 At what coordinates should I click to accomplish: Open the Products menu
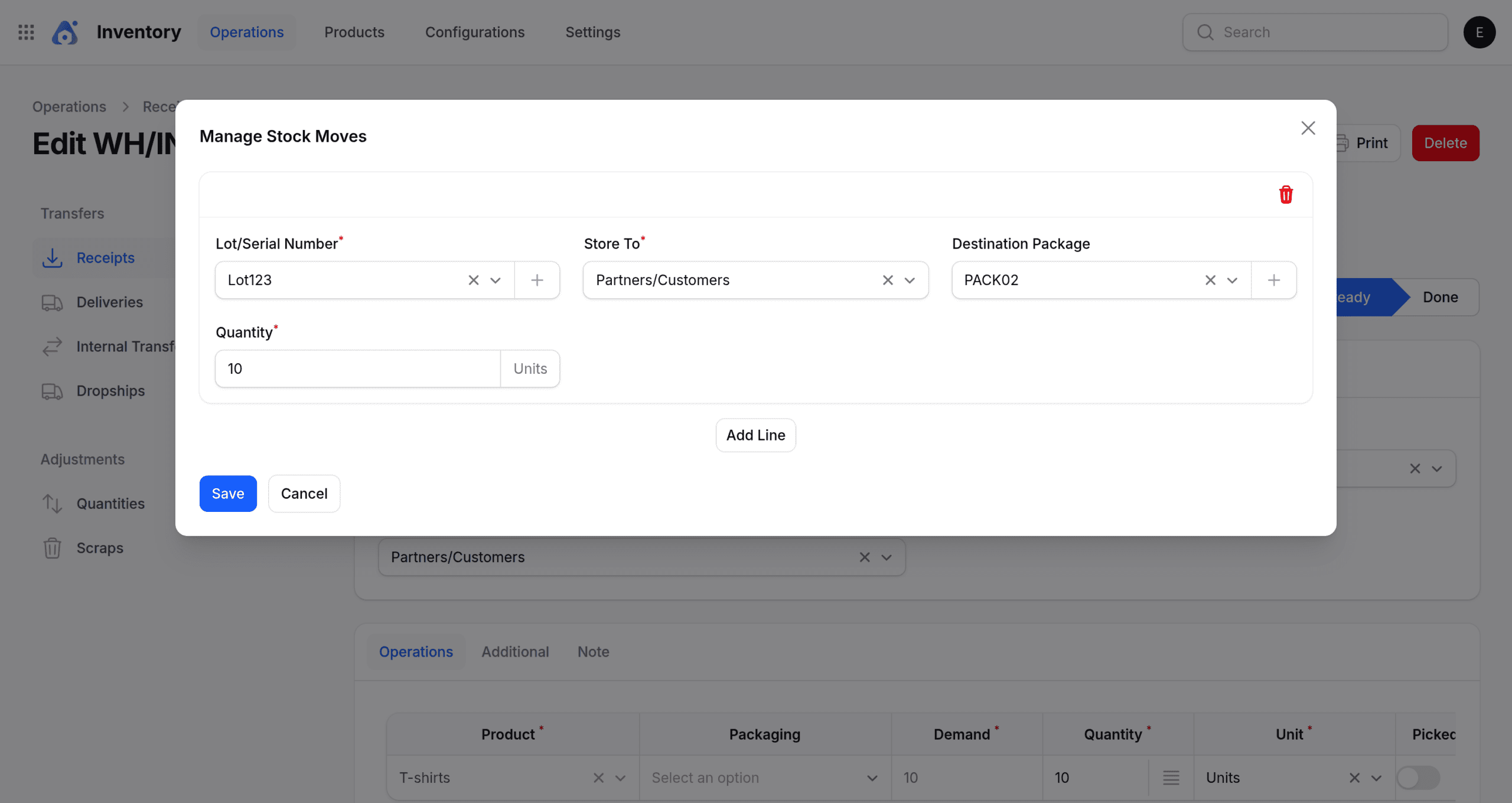pos(354,32)
